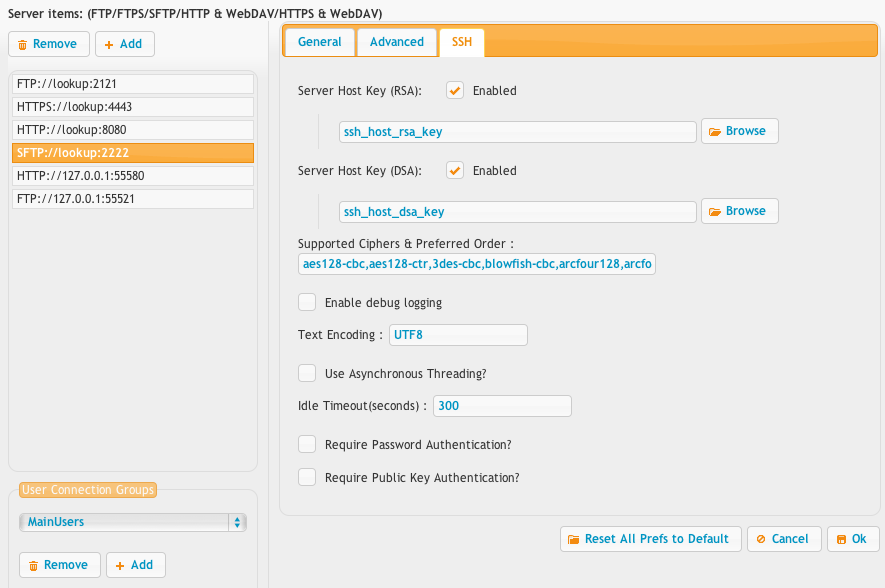Screen dimensions: 885x588
Task: Click the Supported Ciphers text field
Action: pos(476,264)
